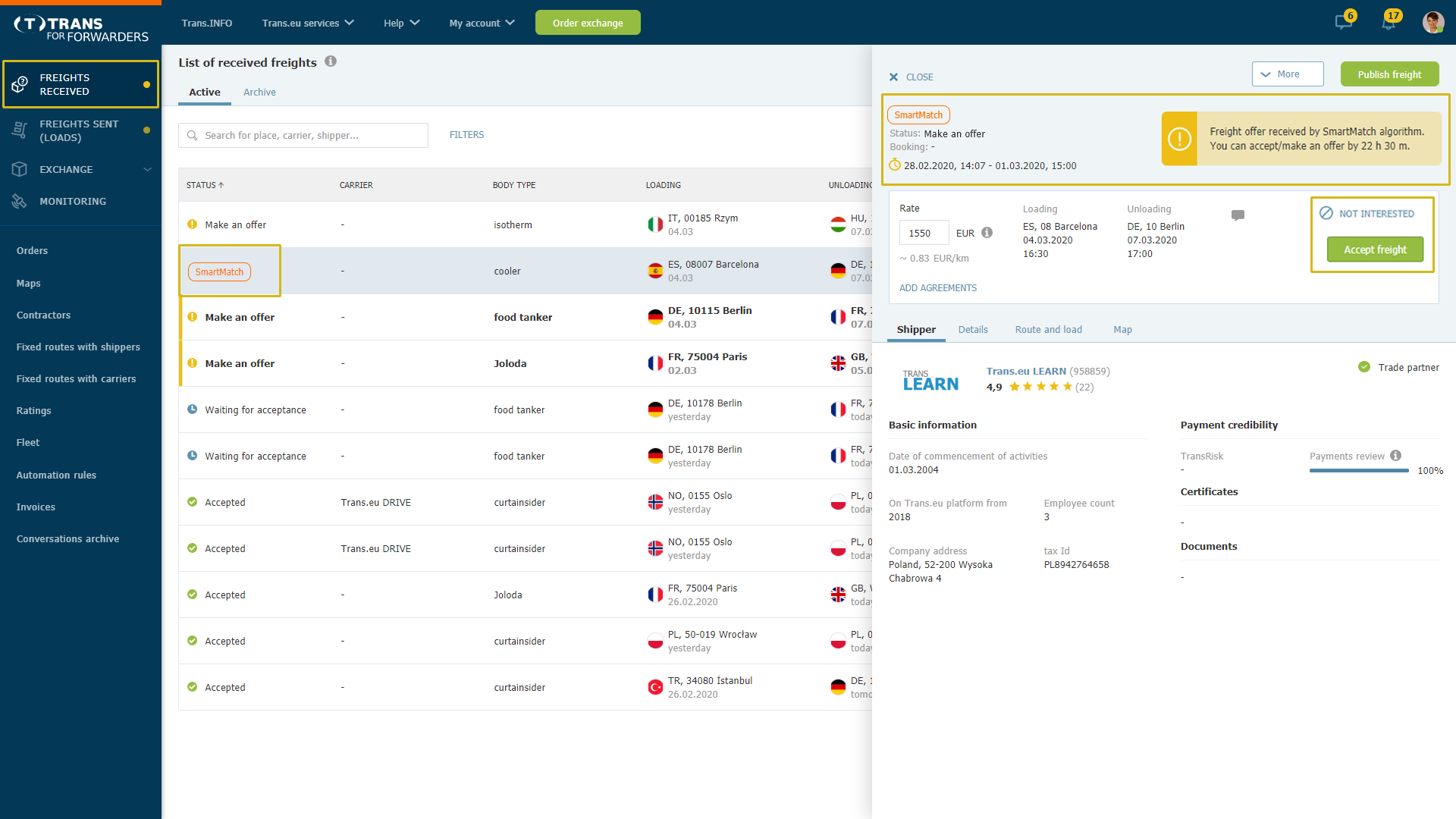Click the Payments review progress bar

pyautogui.click(x=1359, y=471)
